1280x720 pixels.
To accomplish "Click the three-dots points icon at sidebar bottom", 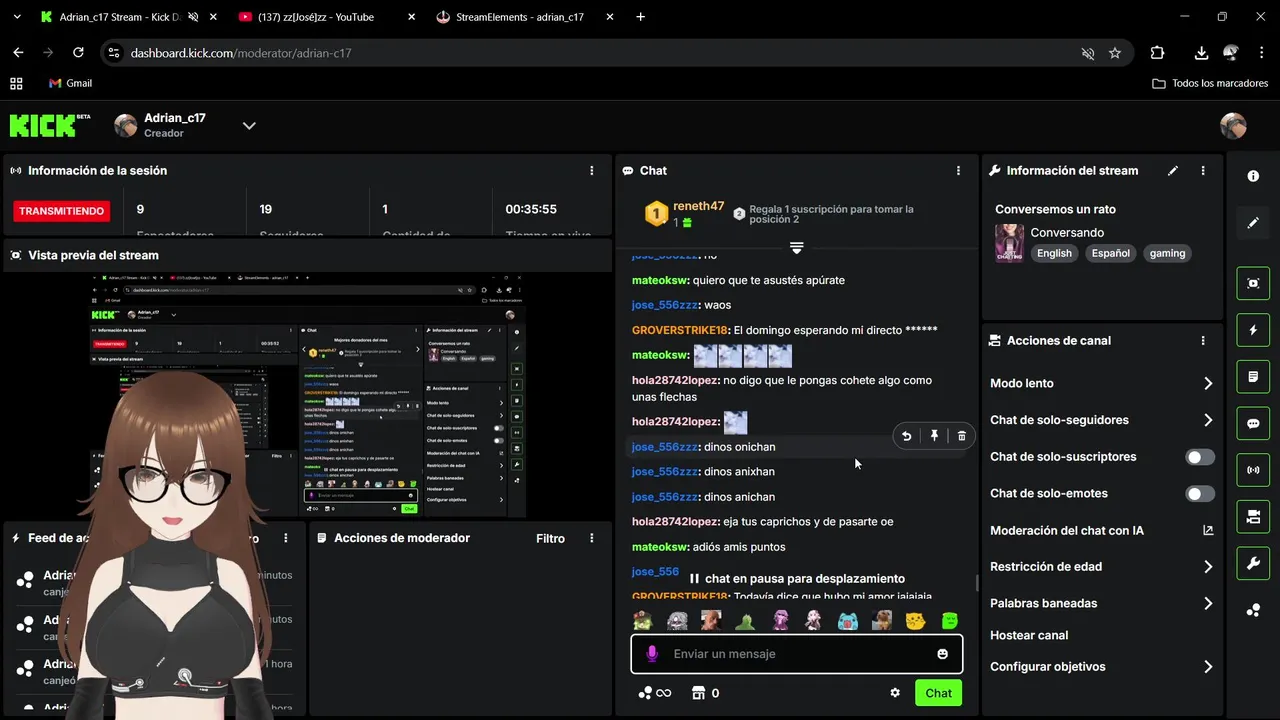I will pos(1253,610).
